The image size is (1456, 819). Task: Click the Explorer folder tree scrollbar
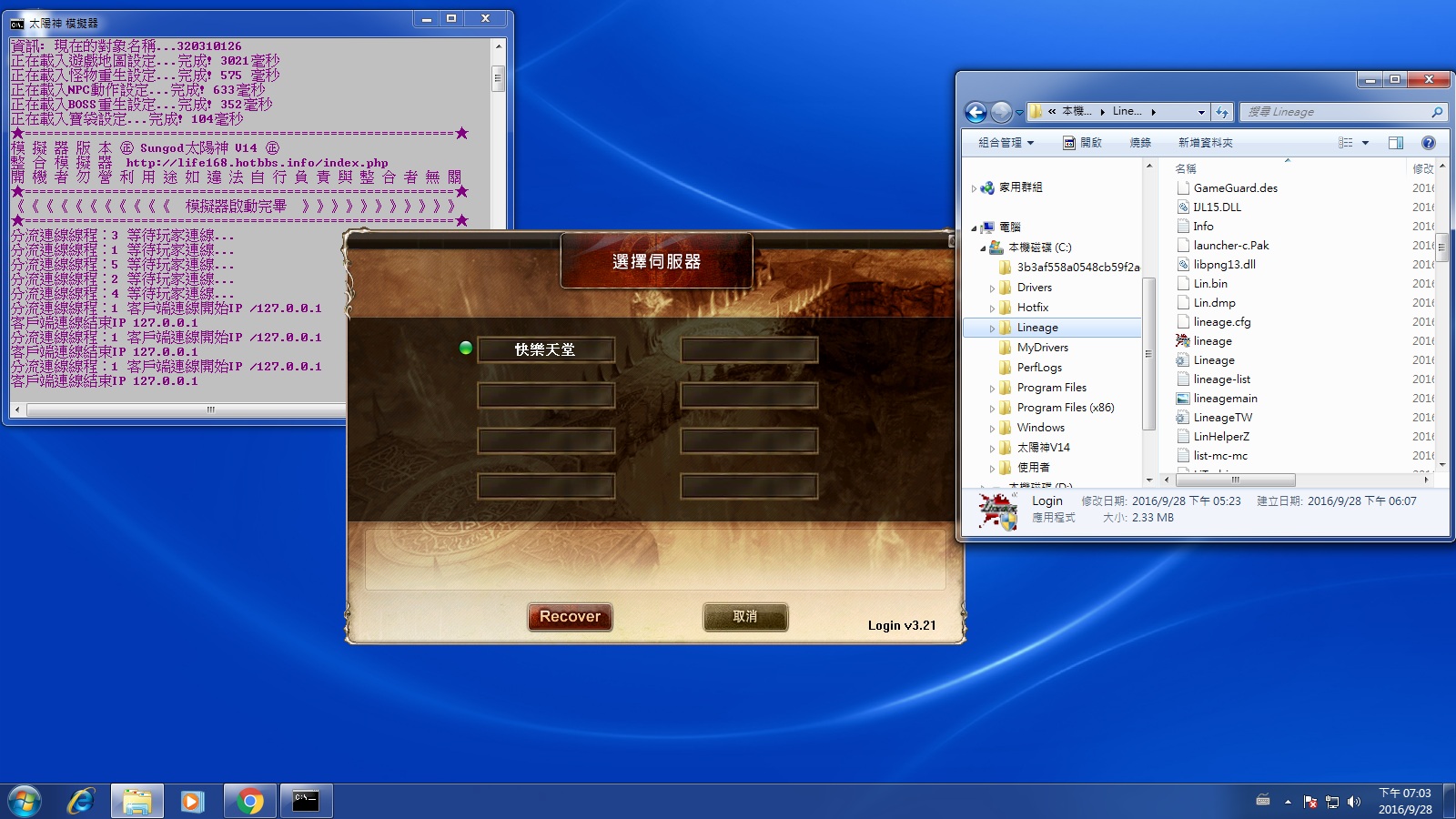1148,353
